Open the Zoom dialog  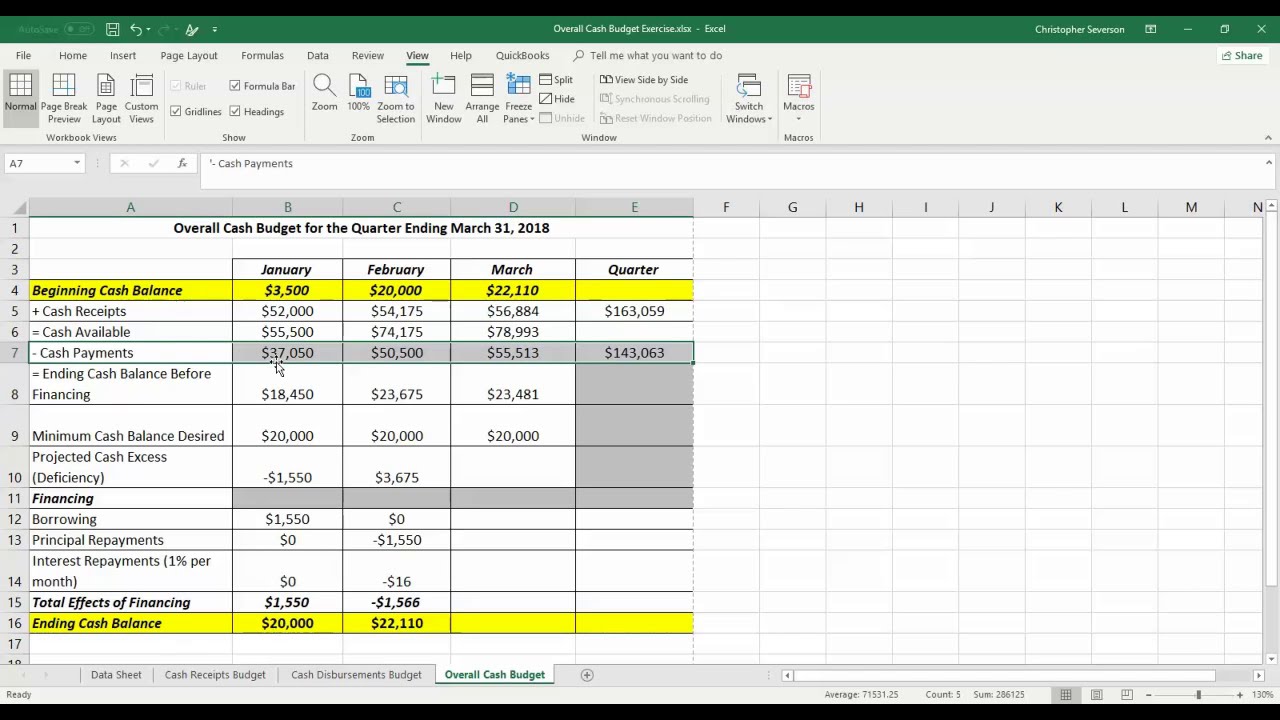[x=324, y=93]
